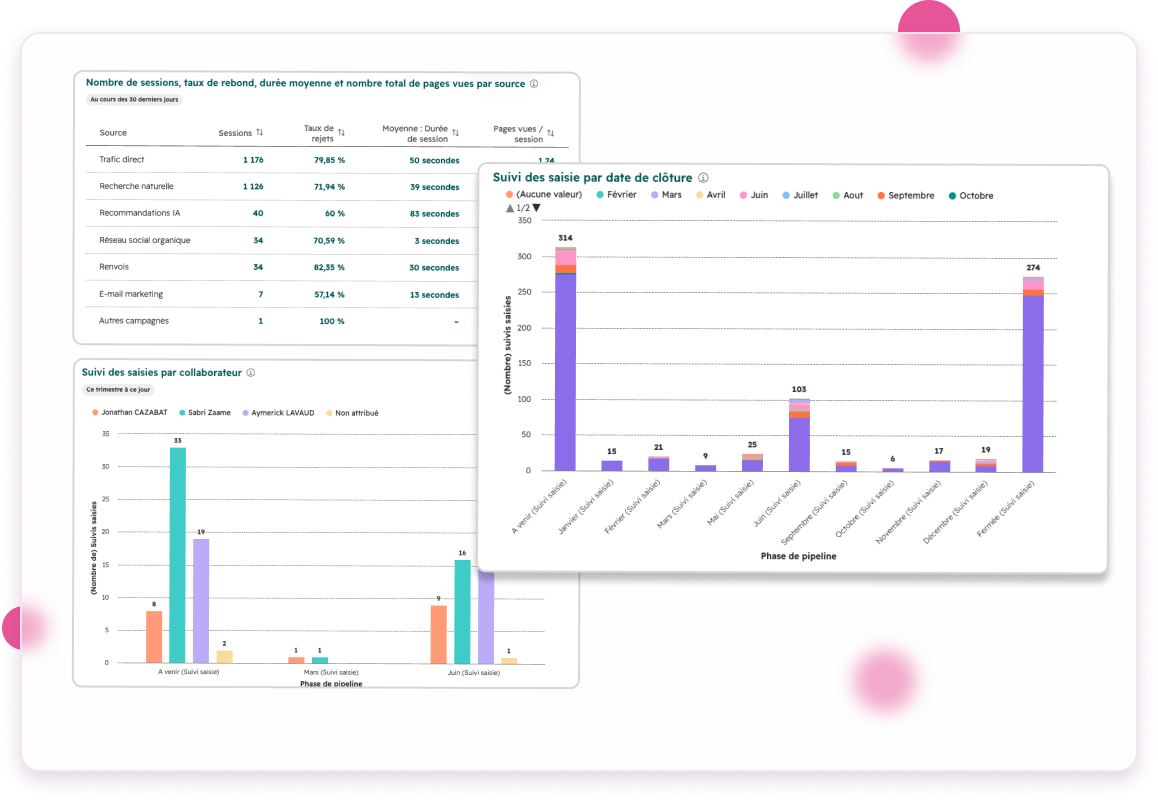This screenshot has height=800, width=1158.
Task: Select the Trafic direct row label
Action: coord(122,160)
